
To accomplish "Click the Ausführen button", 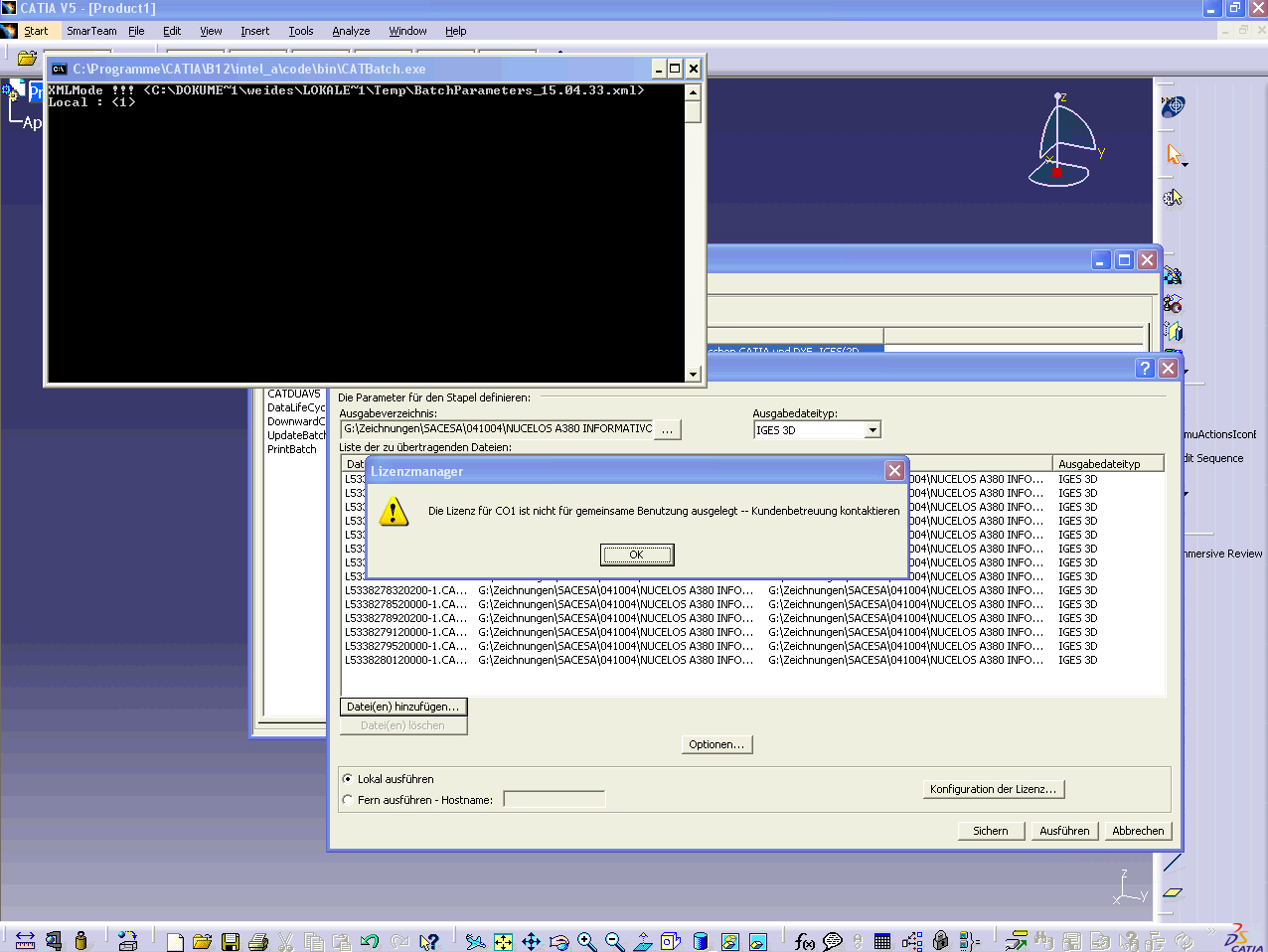I will 1064,831.
